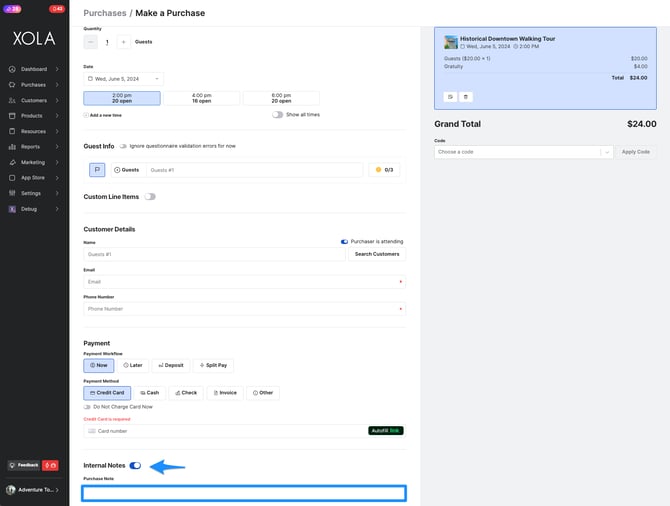Click the trash icon on tour card

(x=466, y=97)
